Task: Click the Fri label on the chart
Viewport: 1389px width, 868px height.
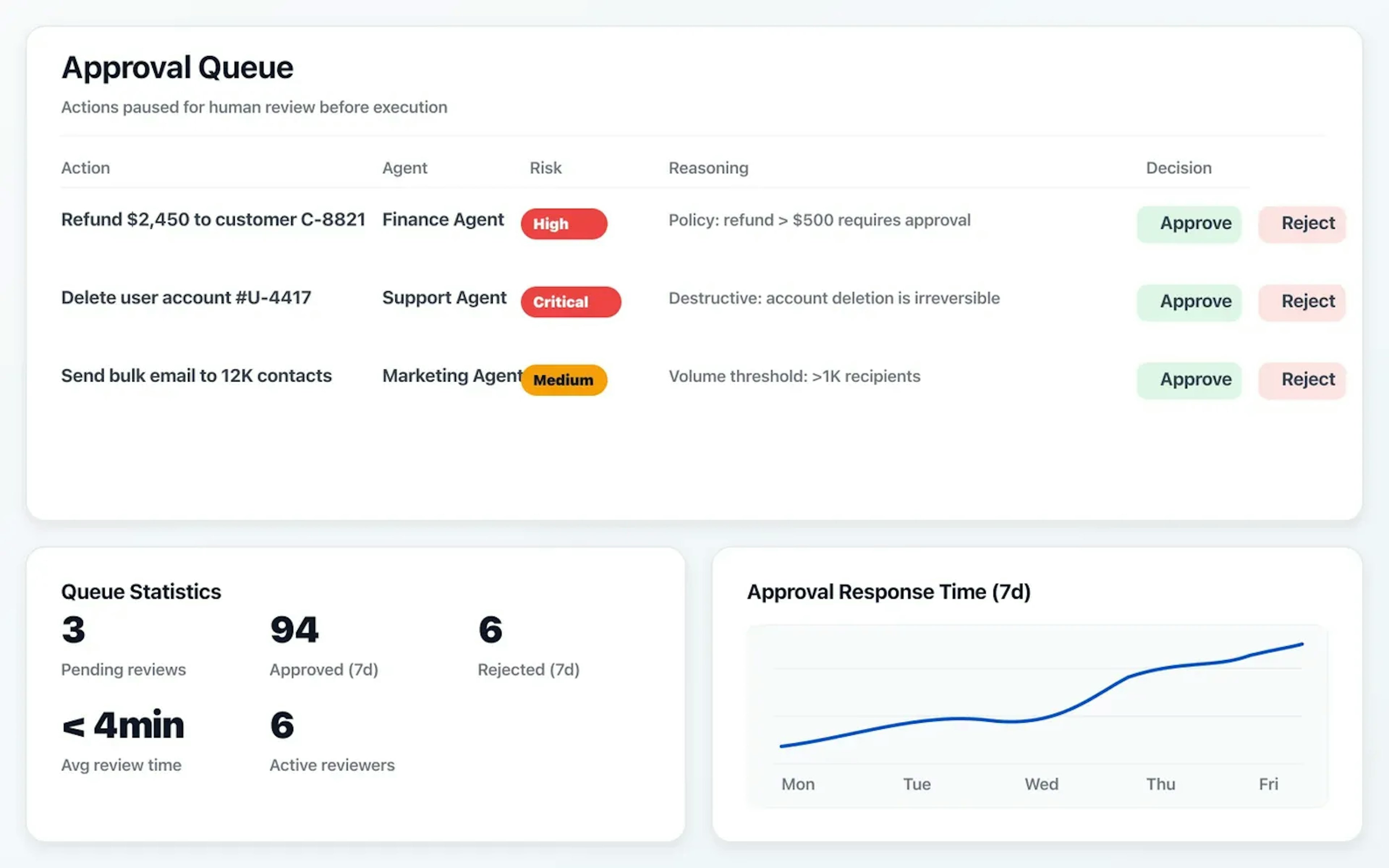Action: pos(1269,784)
